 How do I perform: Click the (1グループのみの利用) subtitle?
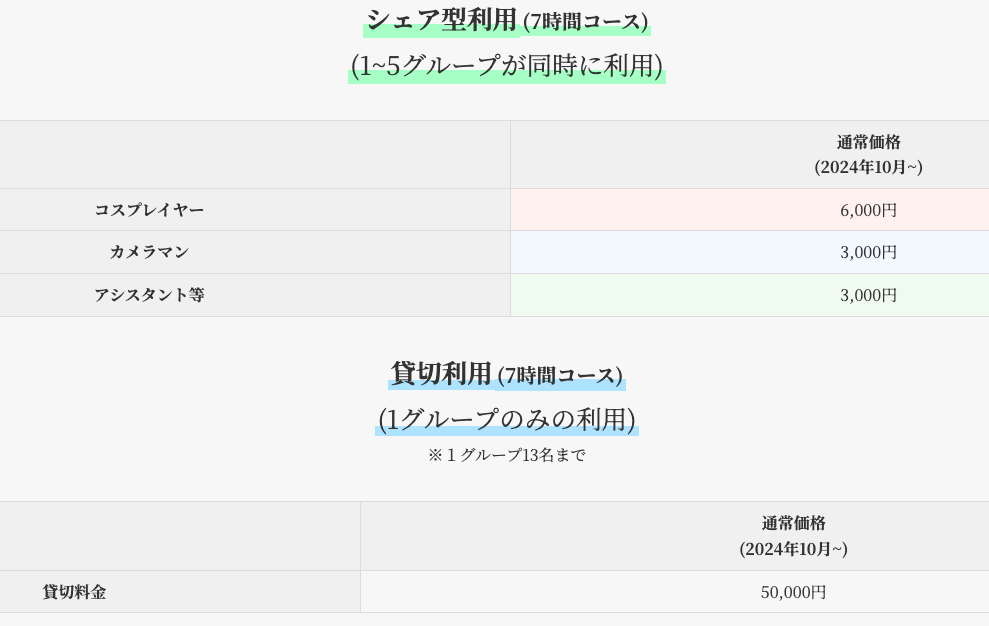pos(506,419)
